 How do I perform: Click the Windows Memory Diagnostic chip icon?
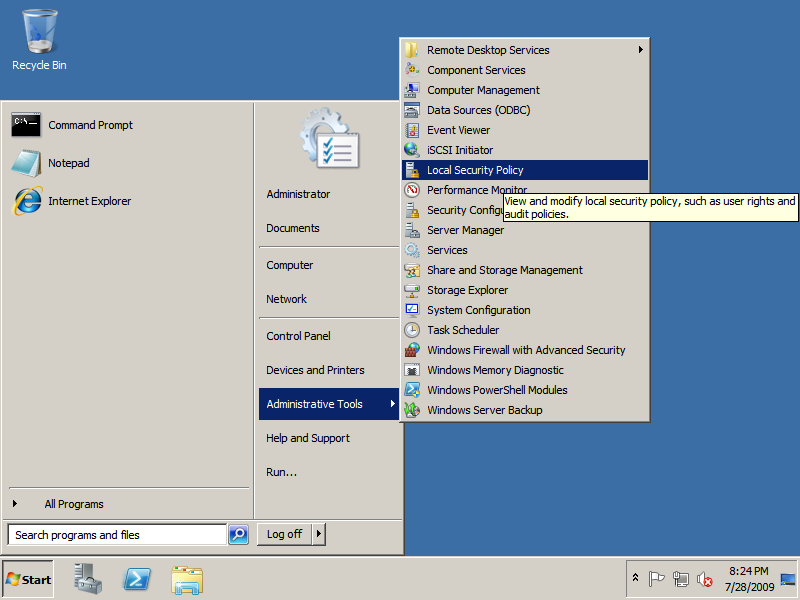pos(412,370)
